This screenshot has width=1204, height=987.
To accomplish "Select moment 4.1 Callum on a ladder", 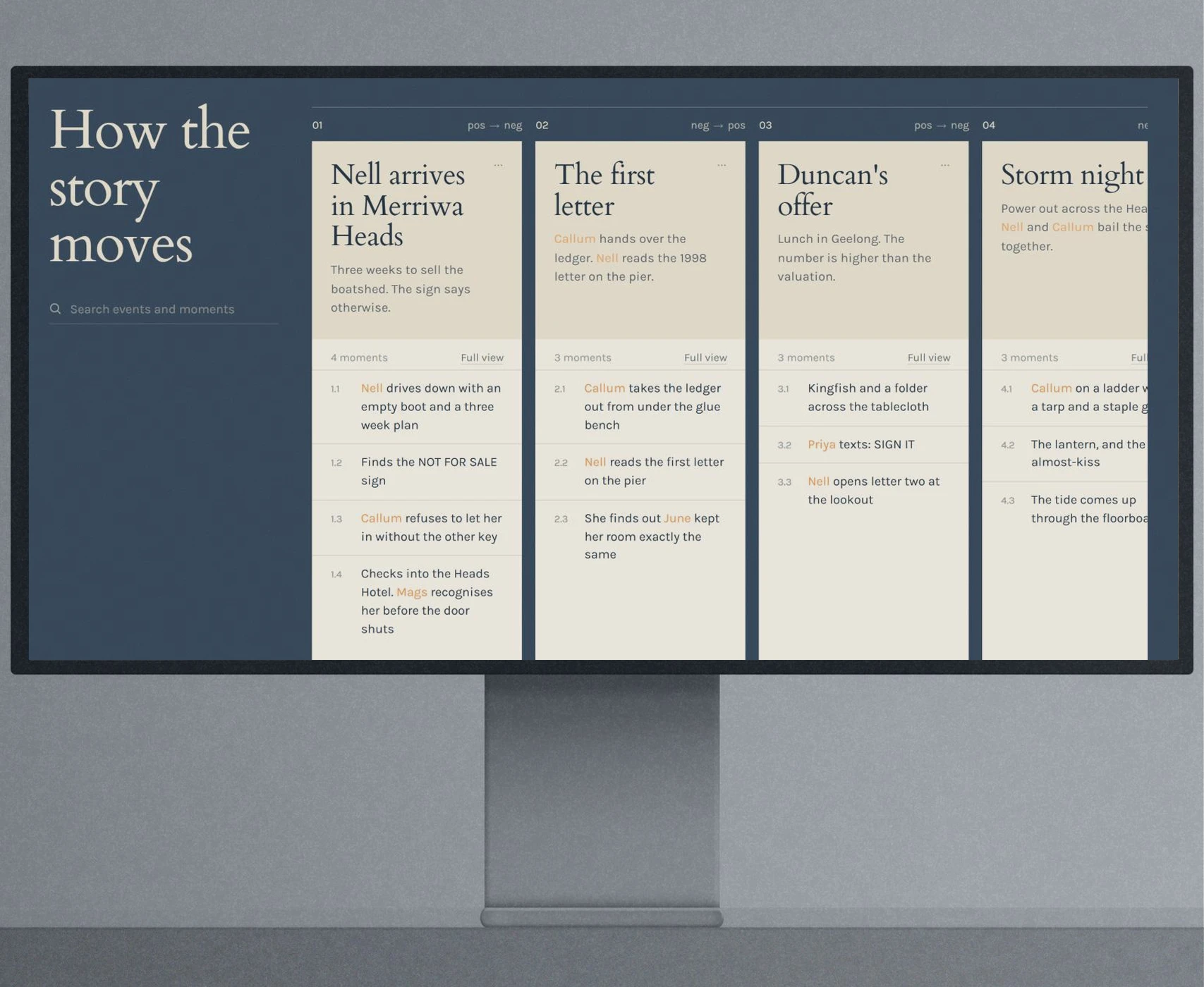I will click(1065, 398).
